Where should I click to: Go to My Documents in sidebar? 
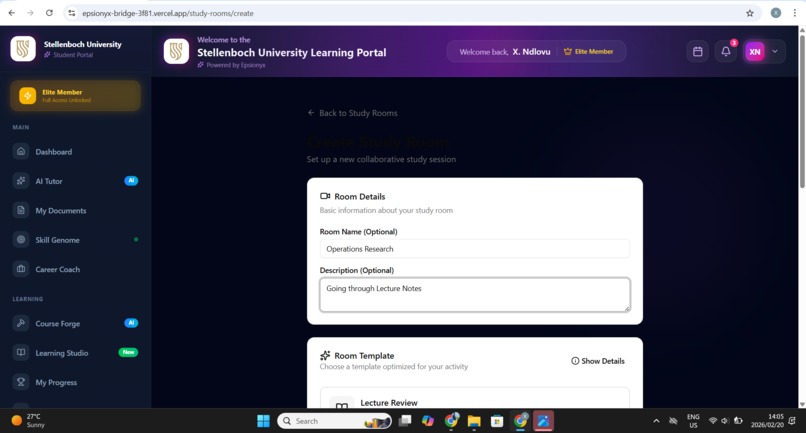coord(75,210)
